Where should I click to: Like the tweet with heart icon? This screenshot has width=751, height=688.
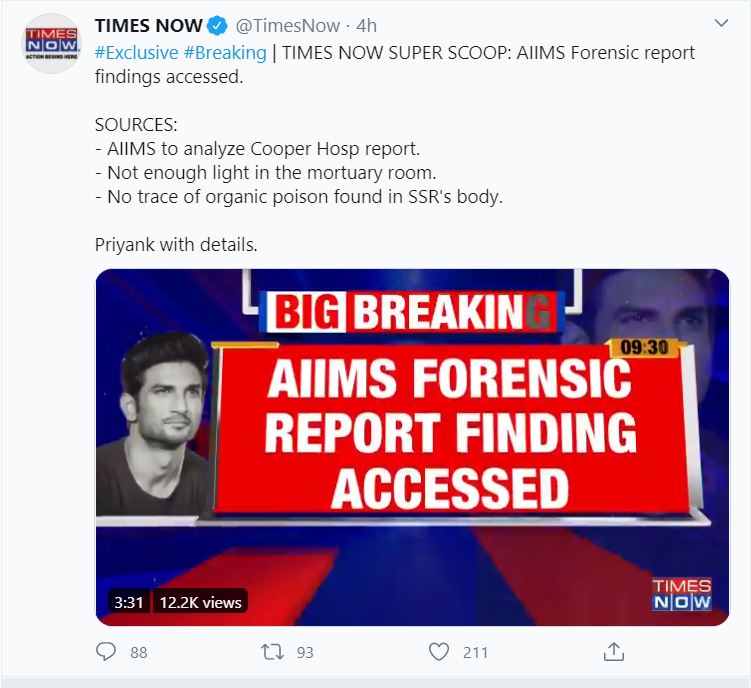pyautogui.click(x=438, y=651)
